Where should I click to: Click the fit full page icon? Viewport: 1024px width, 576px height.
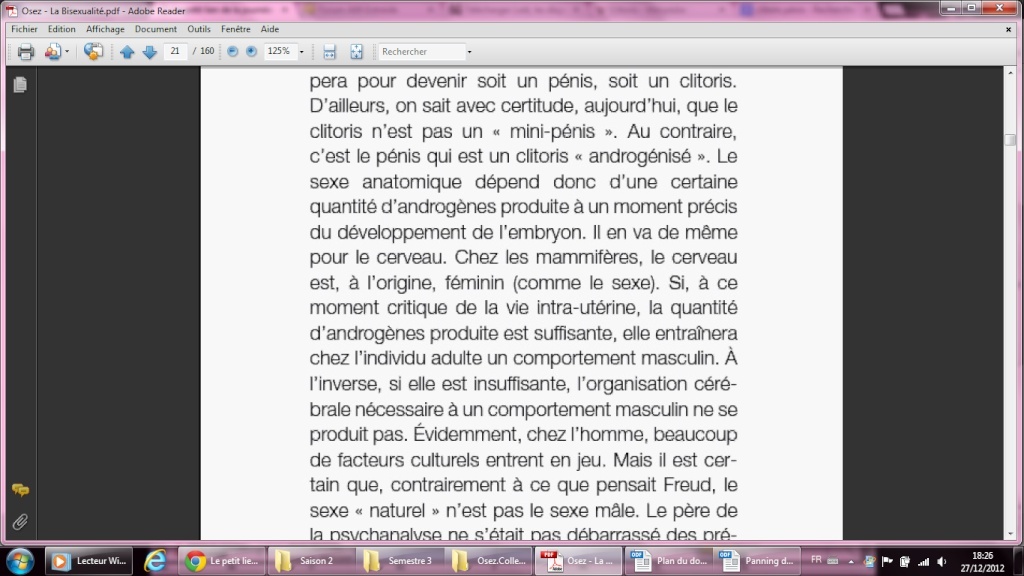pos(356,52)
